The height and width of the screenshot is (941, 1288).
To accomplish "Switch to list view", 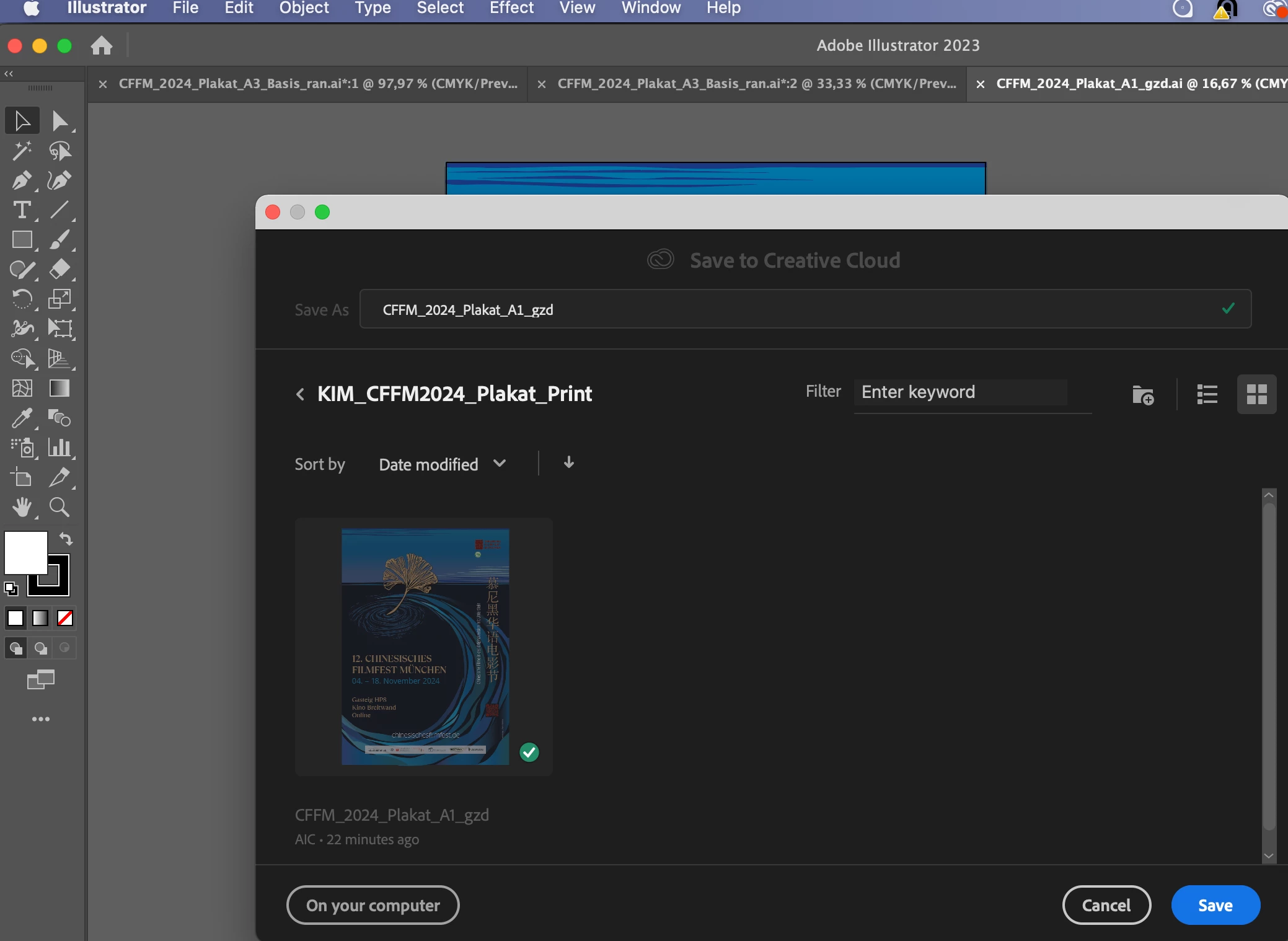I will tap(1207, 394).
